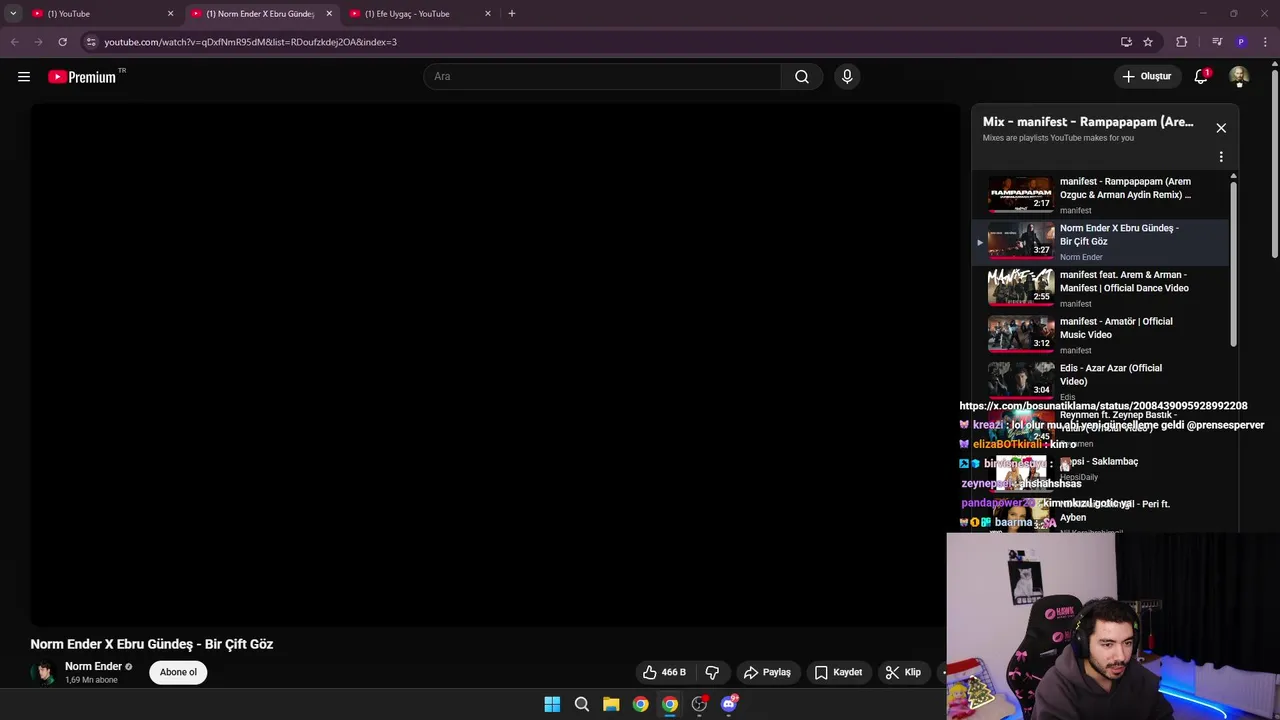
Task: Open Windows Start menu
Action: click(552, 705)
